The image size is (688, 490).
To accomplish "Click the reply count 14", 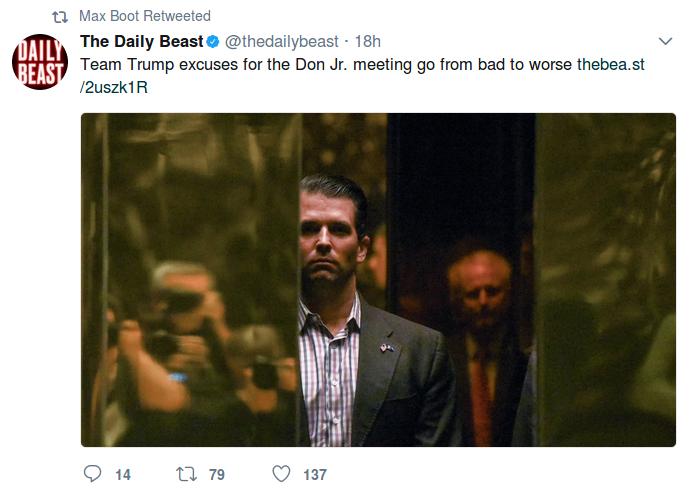I will 122,474.
